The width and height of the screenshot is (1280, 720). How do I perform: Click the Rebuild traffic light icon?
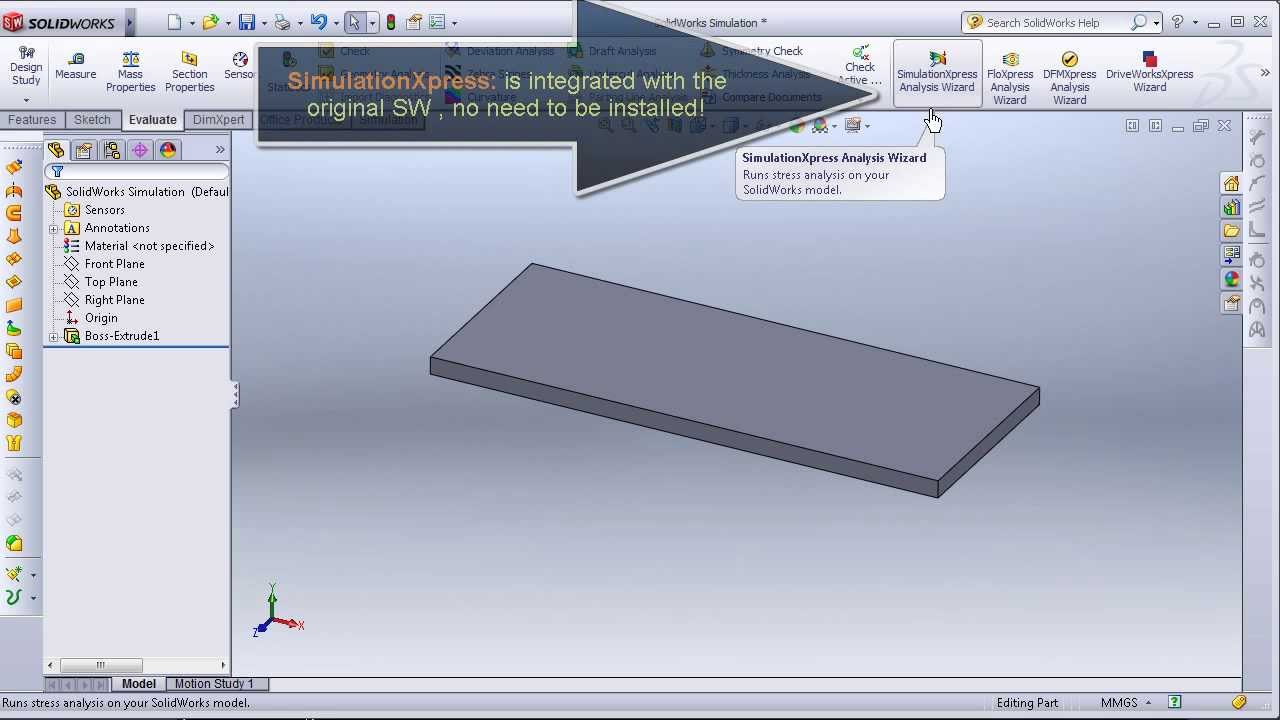[x=391, y=22]
